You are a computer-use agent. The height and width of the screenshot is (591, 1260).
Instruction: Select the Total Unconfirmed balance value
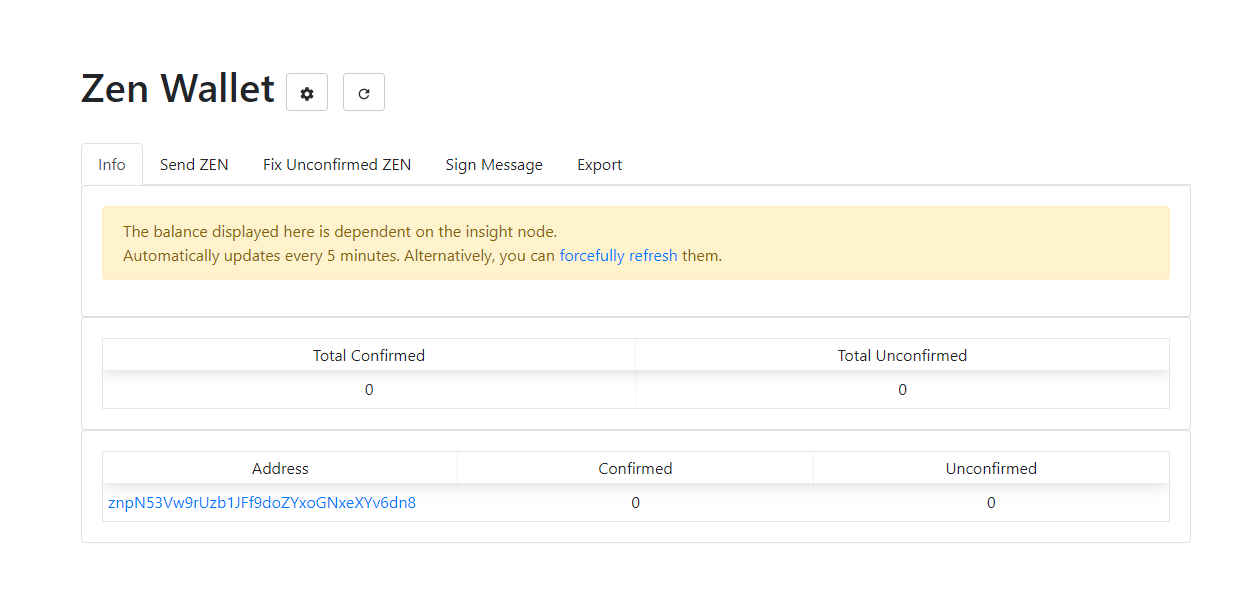click(902, 390)
